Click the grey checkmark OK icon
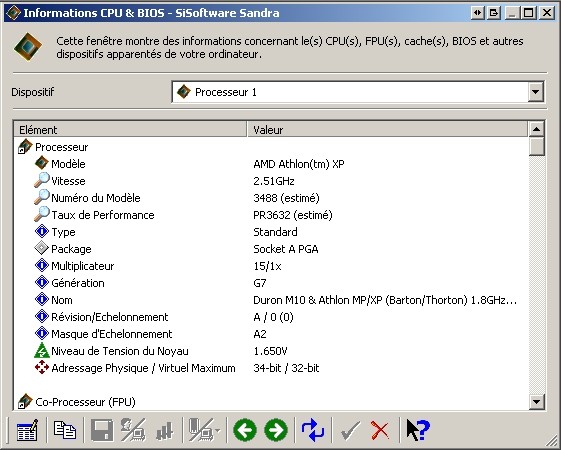 tap(350, 430)
